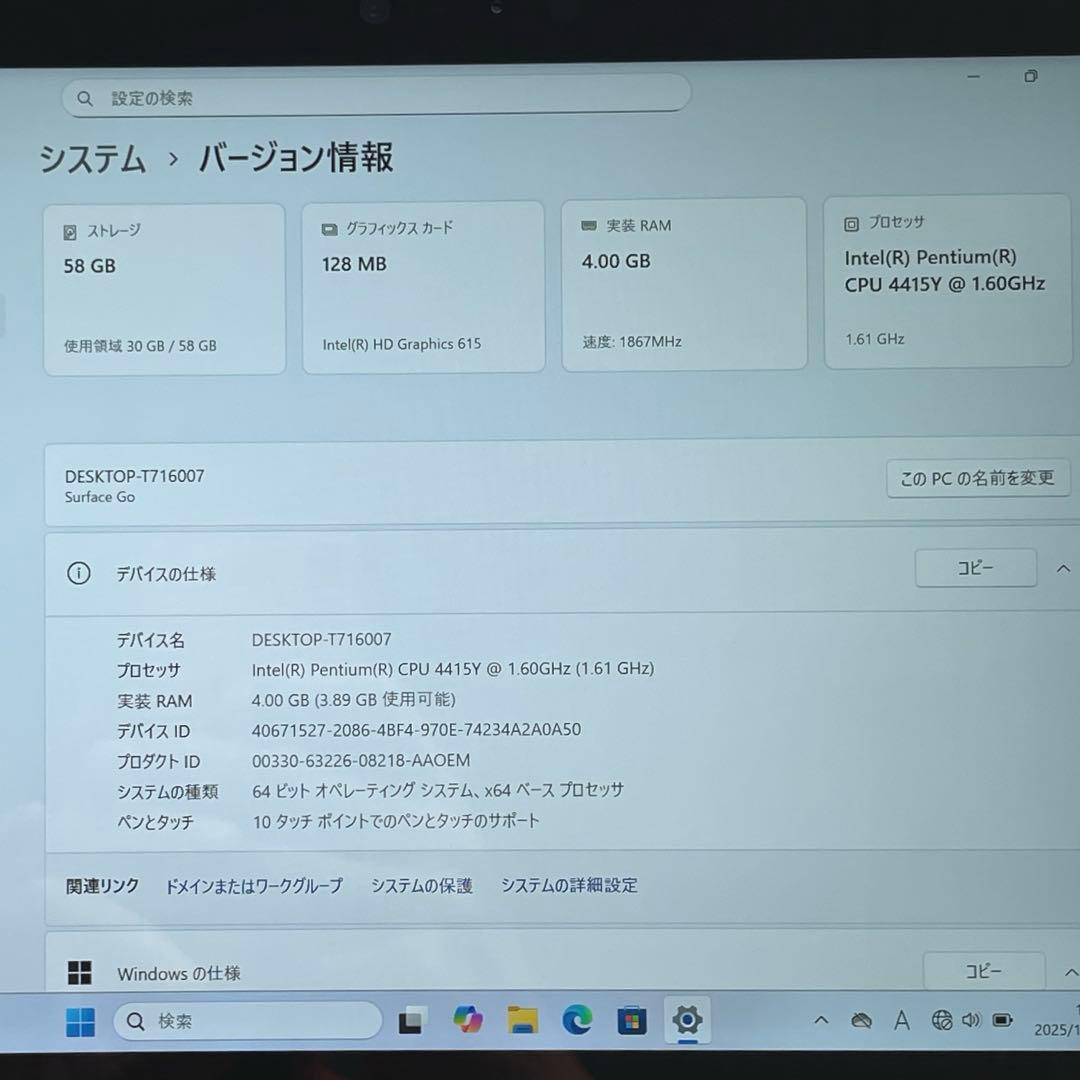Click the IME A input indicator
Viewport: 1080px width, 1080px height.
[x=902, y=1020]
